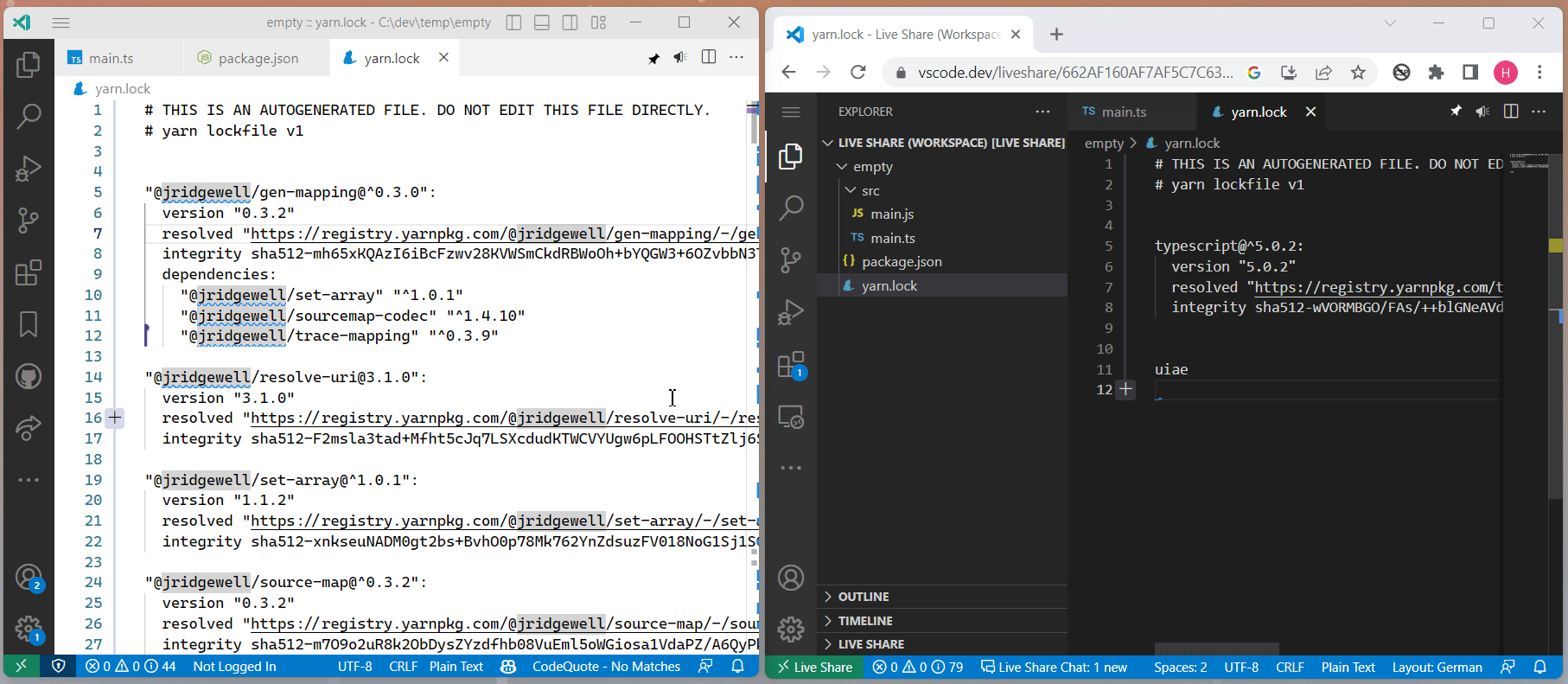The image size is (1568, 684).
Task: Click Live Share button in vscode.dev status bar
Action: (814, 667)
